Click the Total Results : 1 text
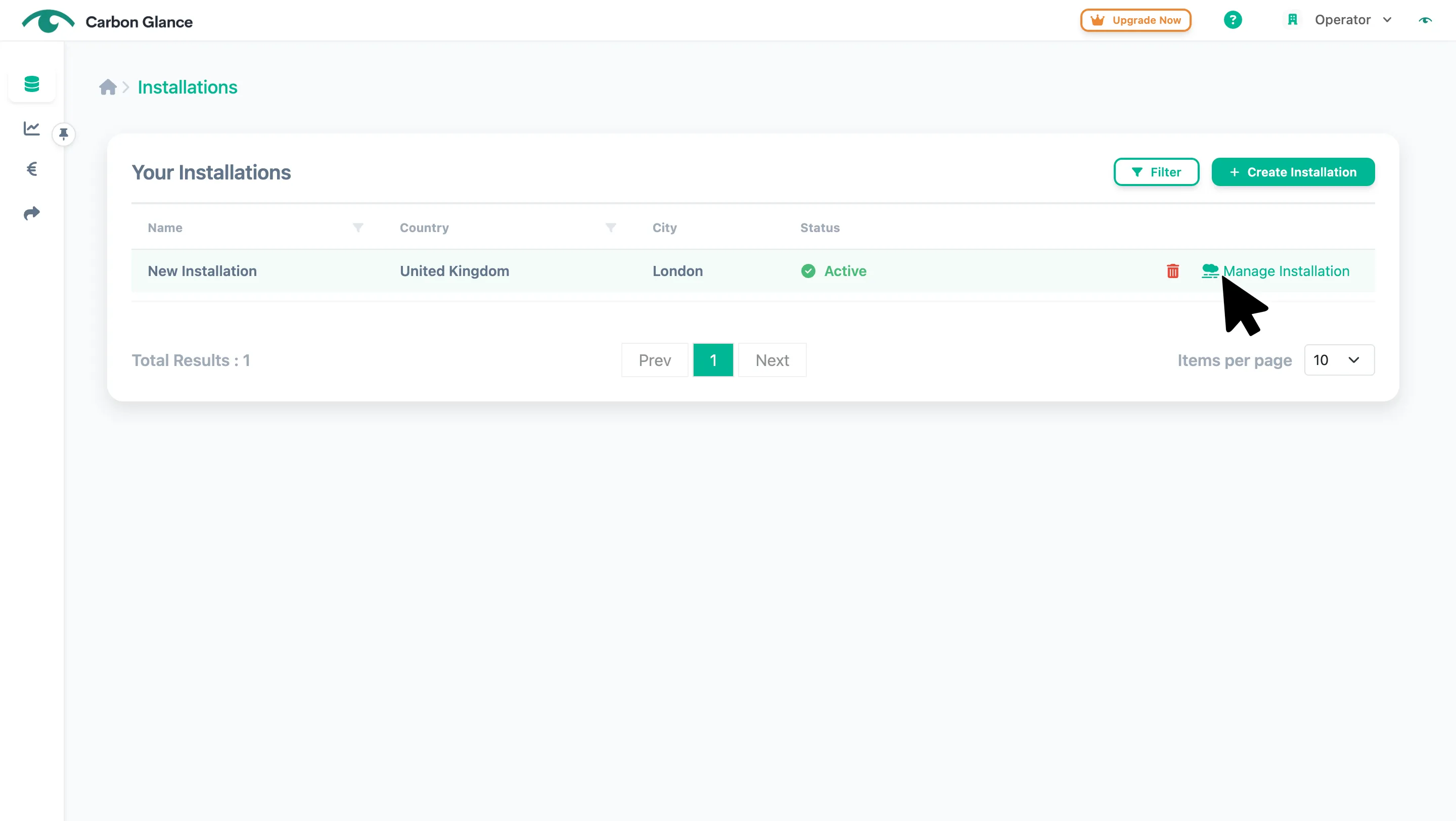 191,360
